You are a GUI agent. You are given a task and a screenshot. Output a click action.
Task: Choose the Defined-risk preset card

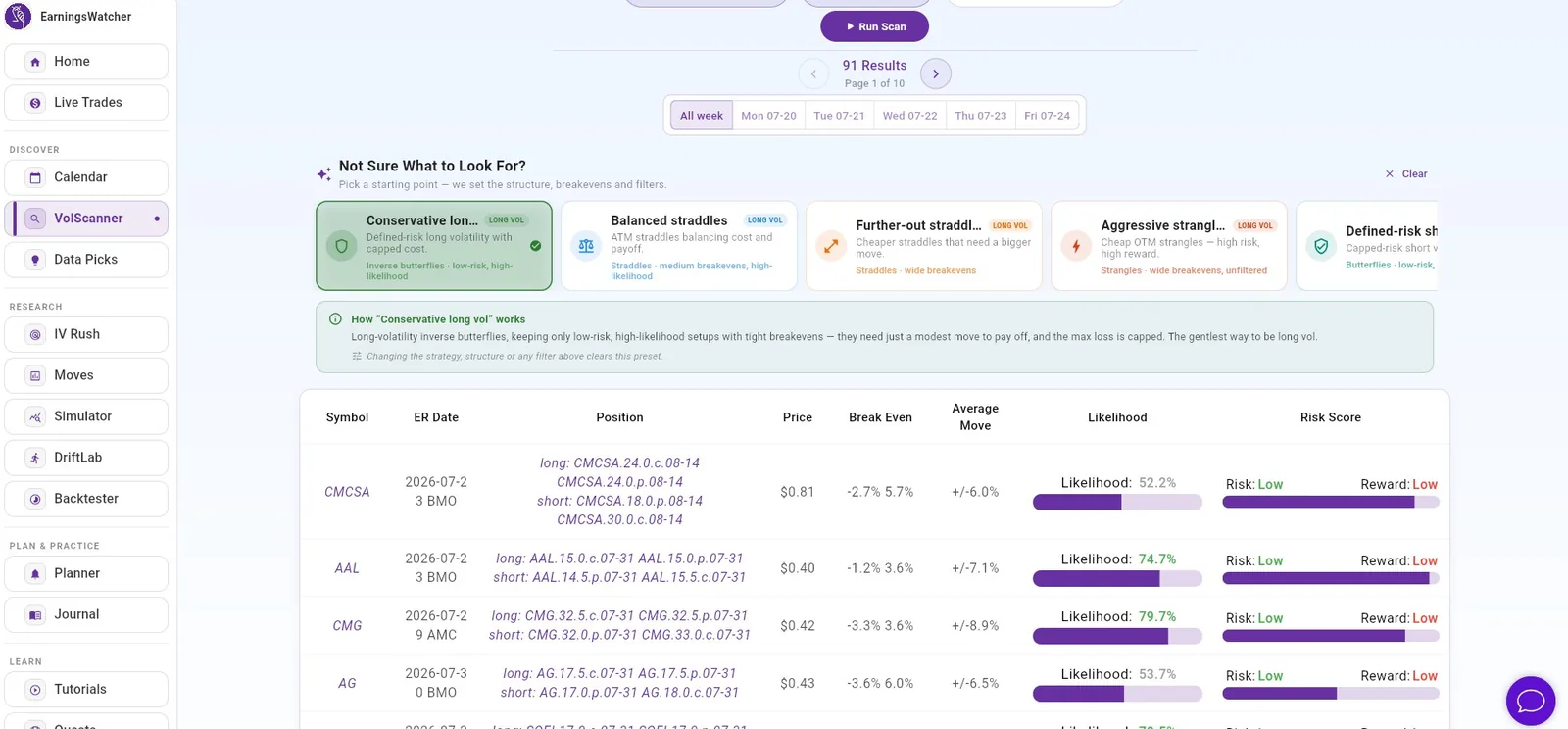1367,246
